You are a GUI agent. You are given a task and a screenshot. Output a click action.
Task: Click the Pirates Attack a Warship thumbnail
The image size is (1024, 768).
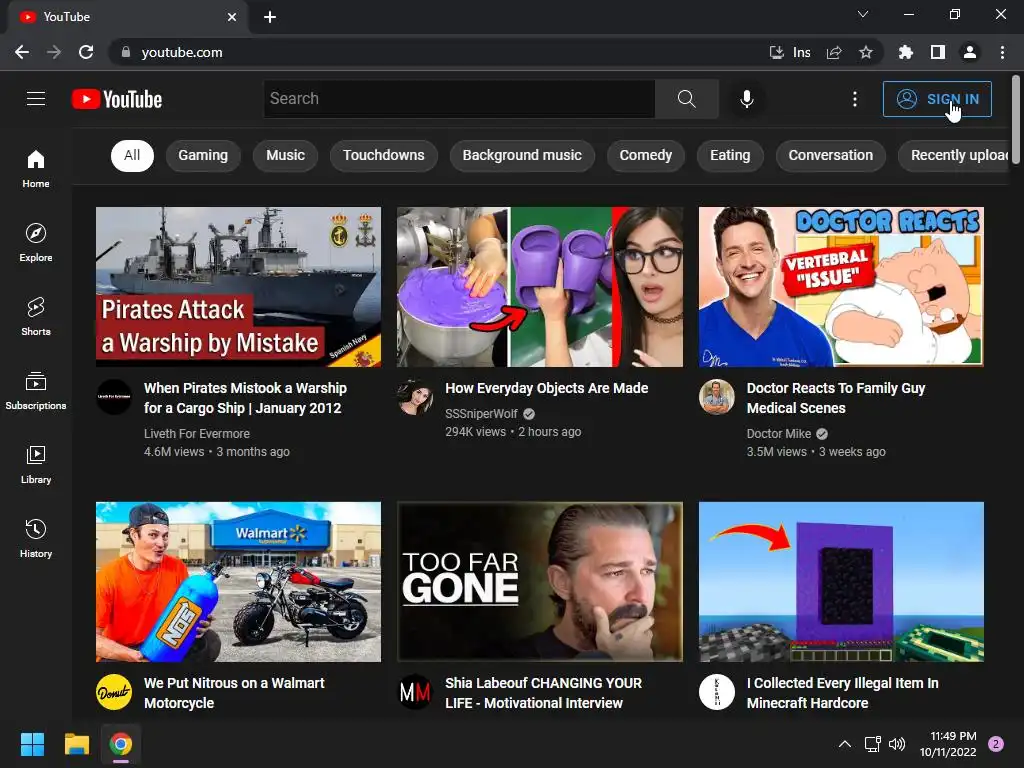coord(238,287)
